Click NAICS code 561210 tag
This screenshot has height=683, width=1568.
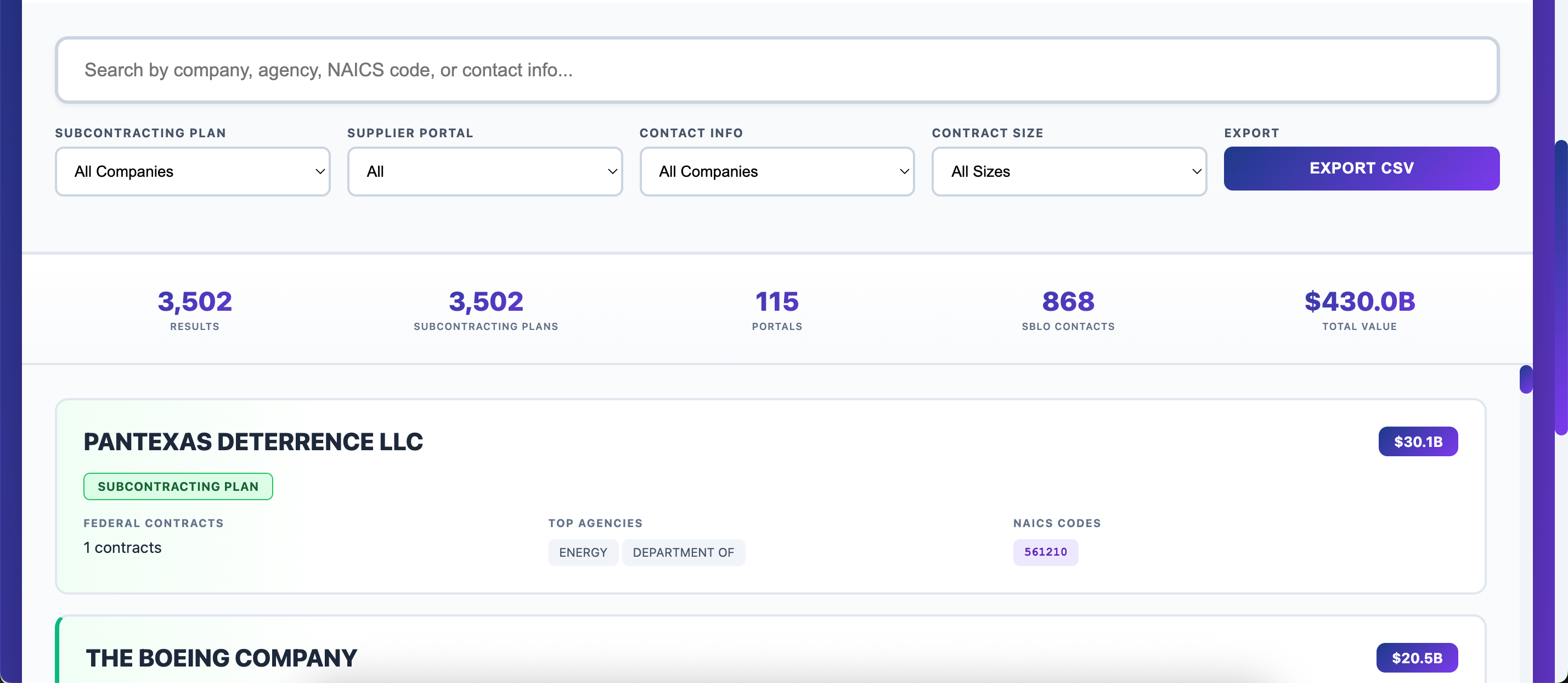click(x=1045, y=551)
